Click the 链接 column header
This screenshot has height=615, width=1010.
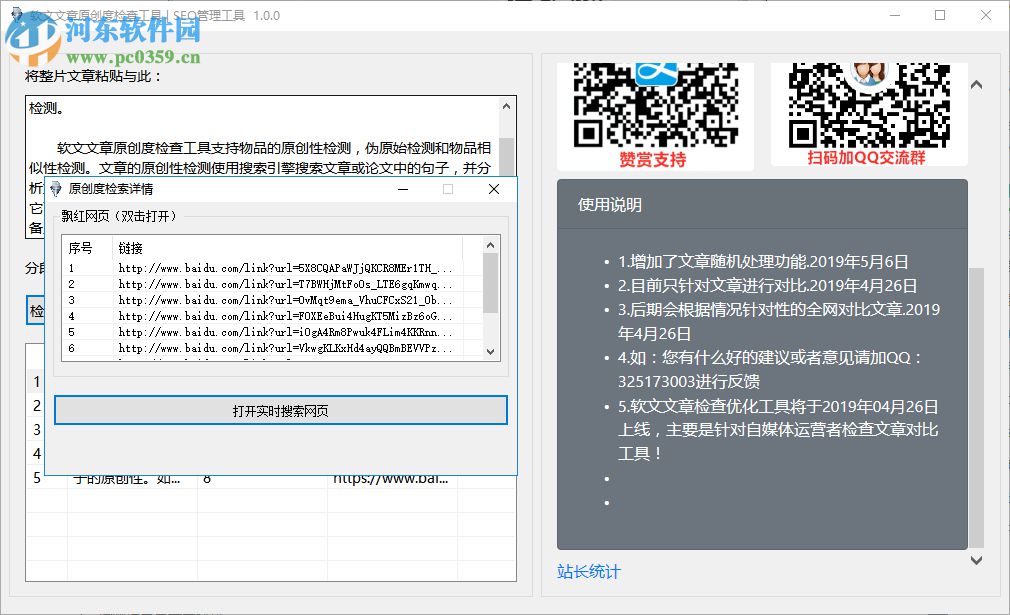287,248
